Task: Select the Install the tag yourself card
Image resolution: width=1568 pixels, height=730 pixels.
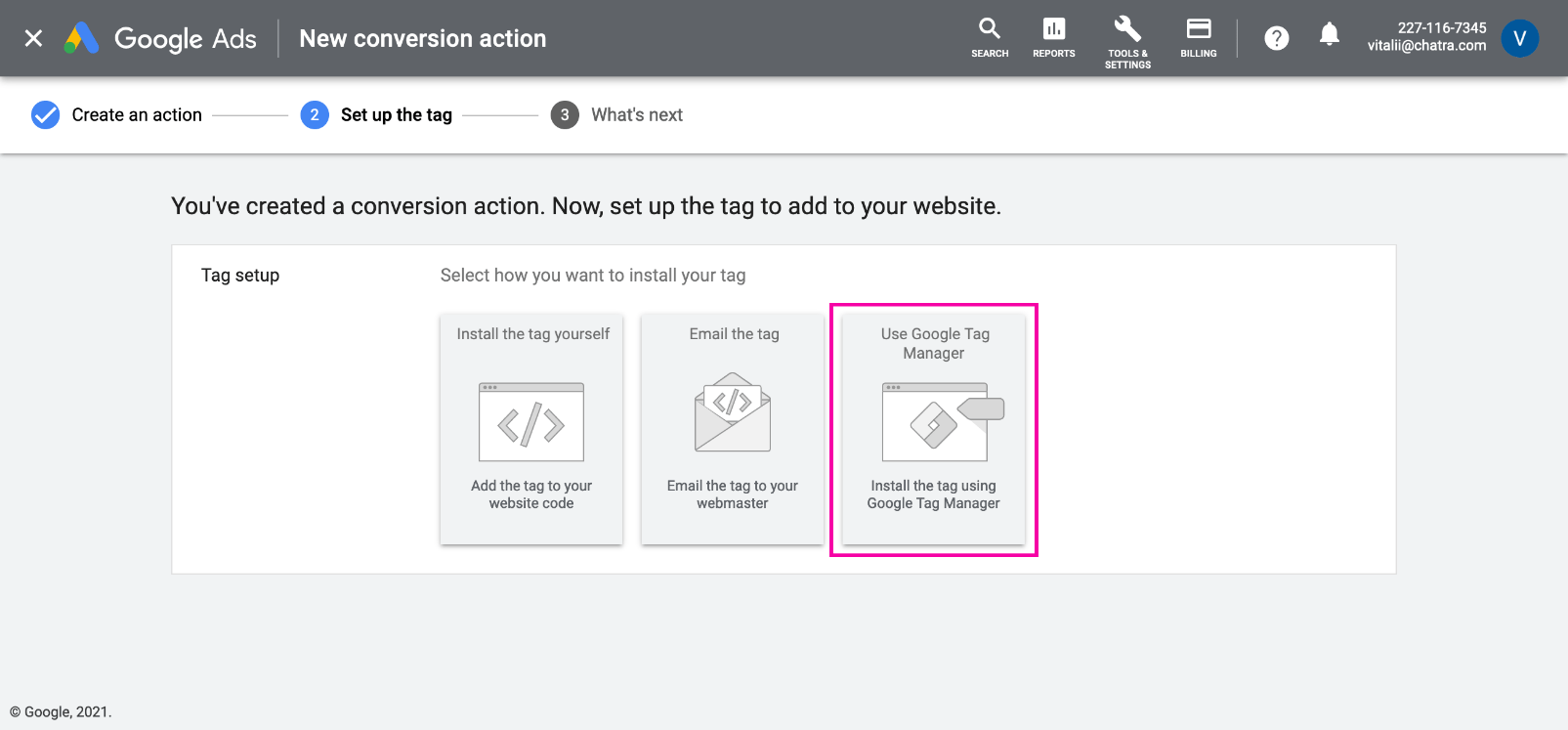Action: click(x=531, y=428)
